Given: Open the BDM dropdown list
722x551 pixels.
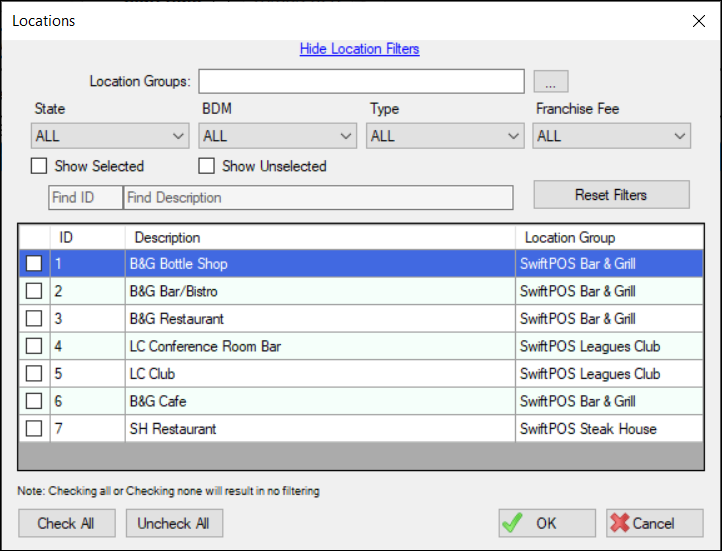Looking at the screenshot, I should pos(278,136).
